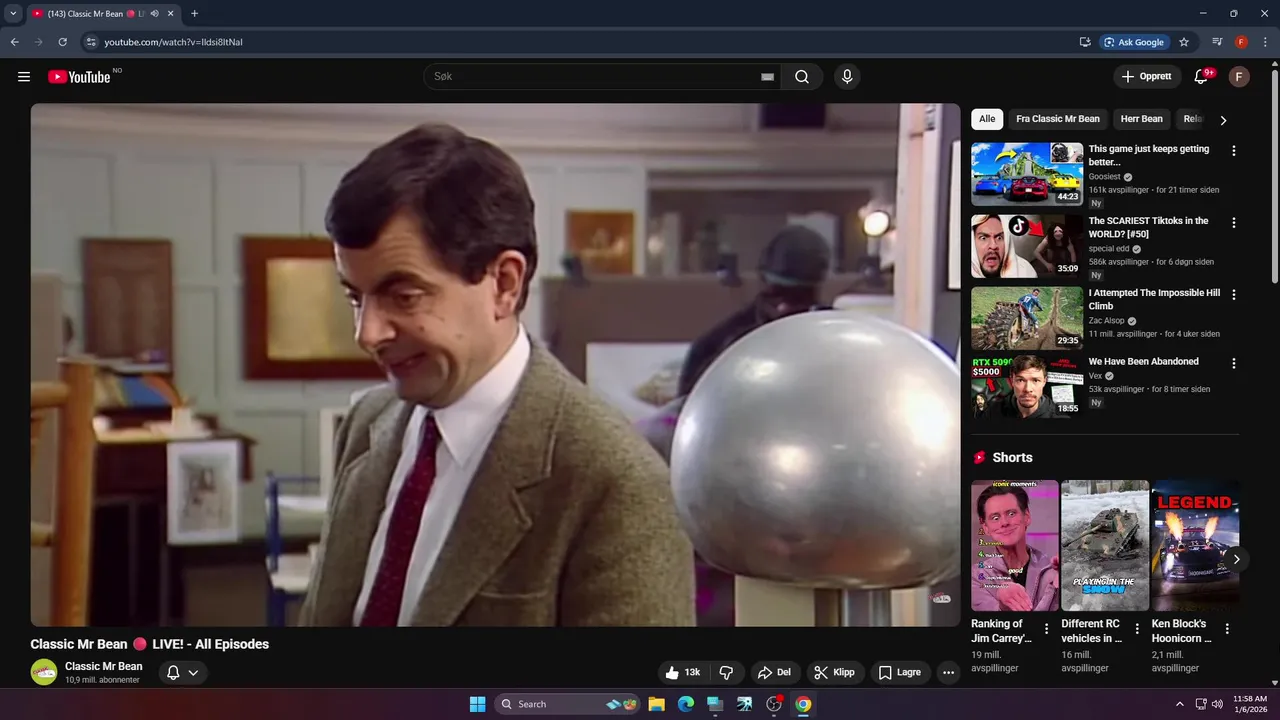Open options for Different RC vehicles short

point(1137,629)
